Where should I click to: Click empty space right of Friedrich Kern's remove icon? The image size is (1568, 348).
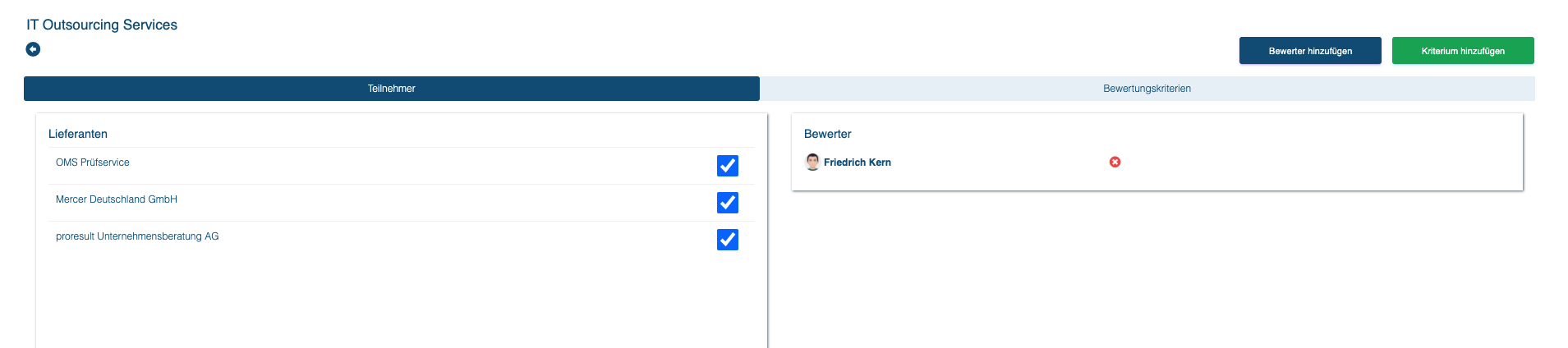(x=1314, y=163)
